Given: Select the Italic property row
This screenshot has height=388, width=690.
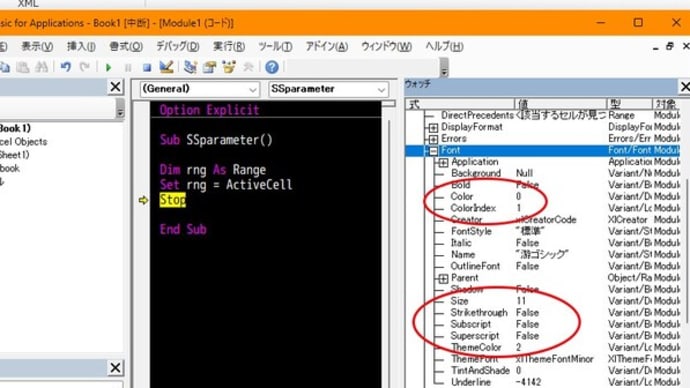Looking at the screenshot, I should tap(543, 243).
